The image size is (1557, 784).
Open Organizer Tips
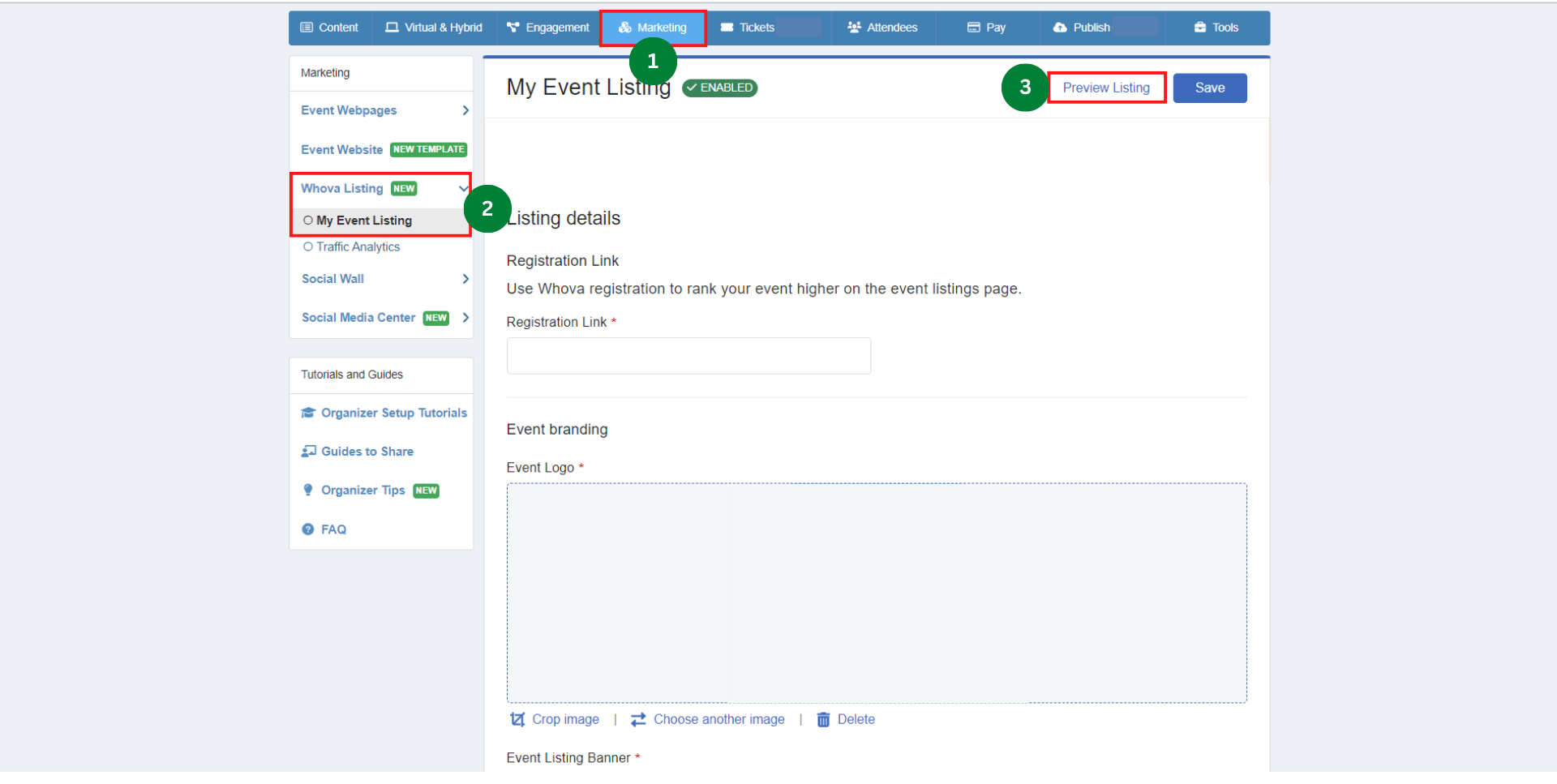coord(362,491)
